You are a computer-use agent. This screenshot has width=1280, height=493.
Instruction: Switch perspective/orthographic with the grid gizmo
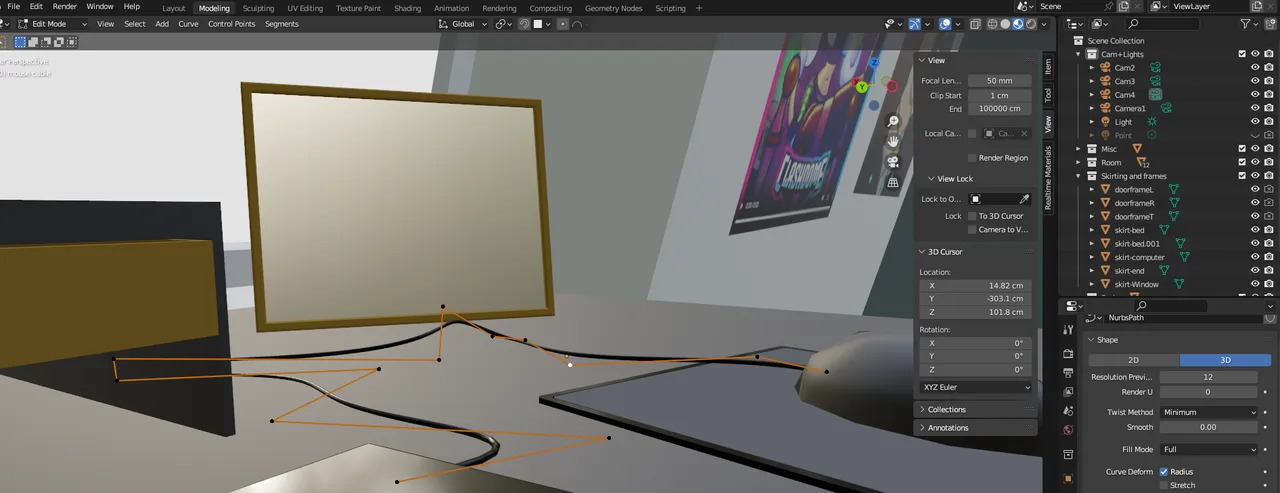pyautogui.click(x=893, y=183)
